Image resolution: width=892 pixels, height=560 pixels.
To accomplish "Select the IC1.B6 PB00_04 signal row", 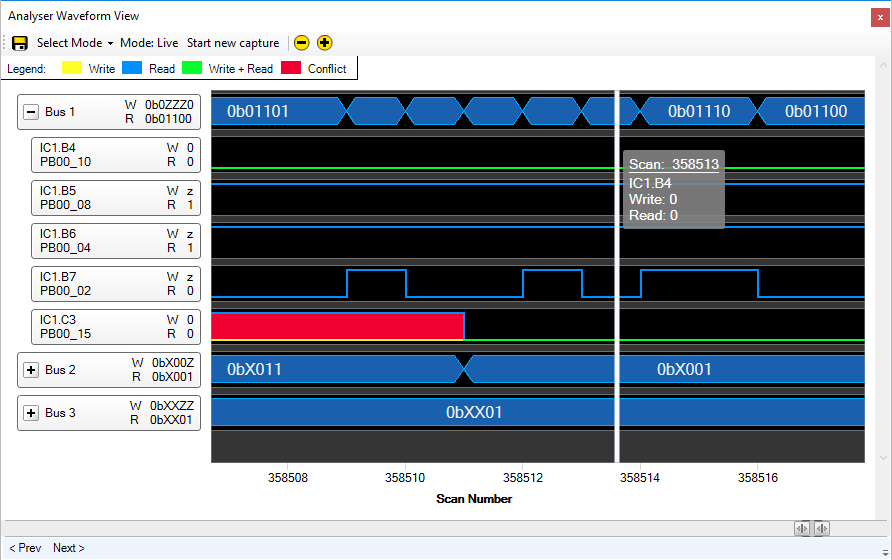I will [x=116, y=241].
